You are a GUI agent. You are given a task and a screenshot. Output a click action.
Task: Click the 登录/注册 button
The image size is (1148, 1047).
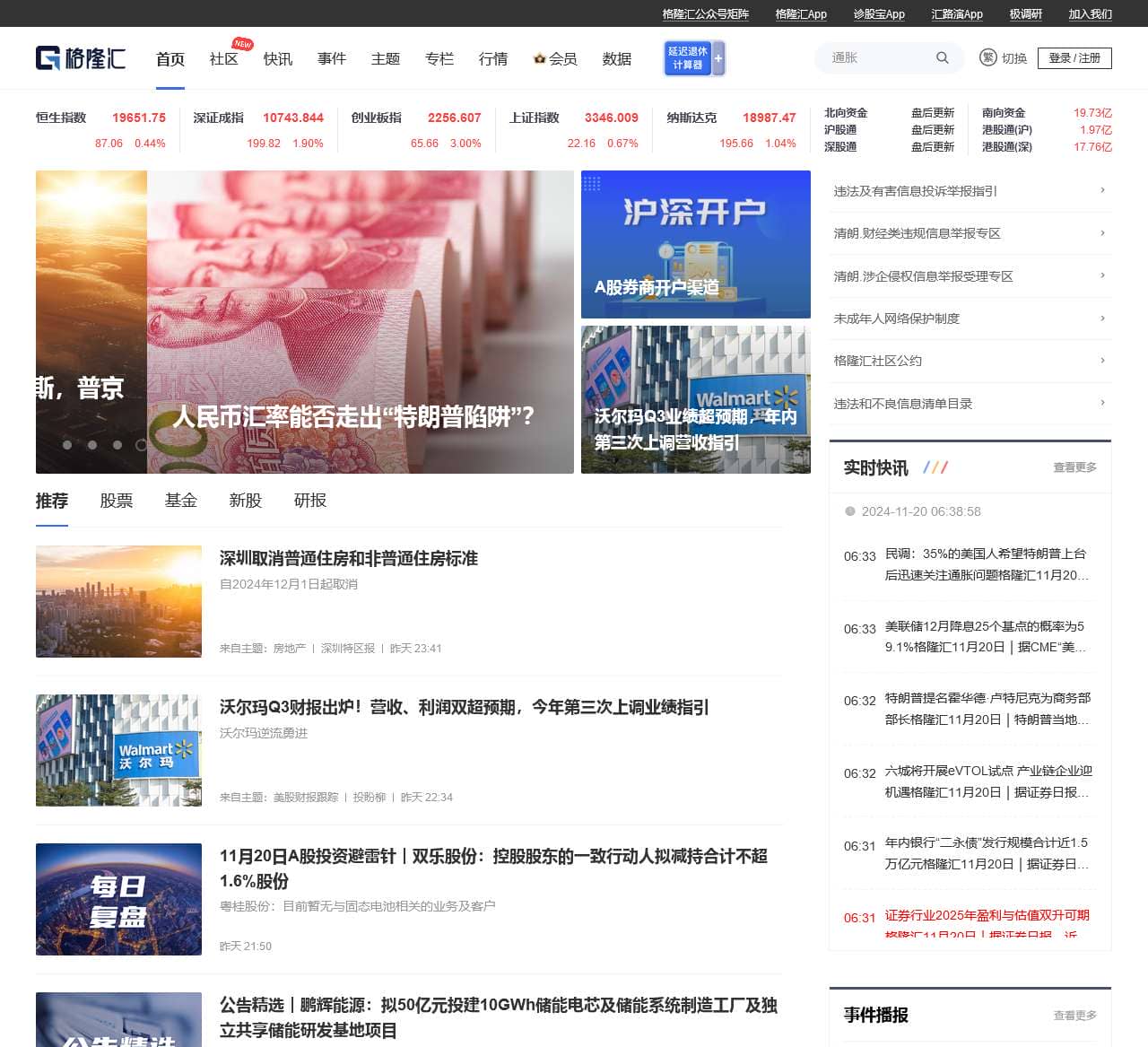[x=1074, y=57]
